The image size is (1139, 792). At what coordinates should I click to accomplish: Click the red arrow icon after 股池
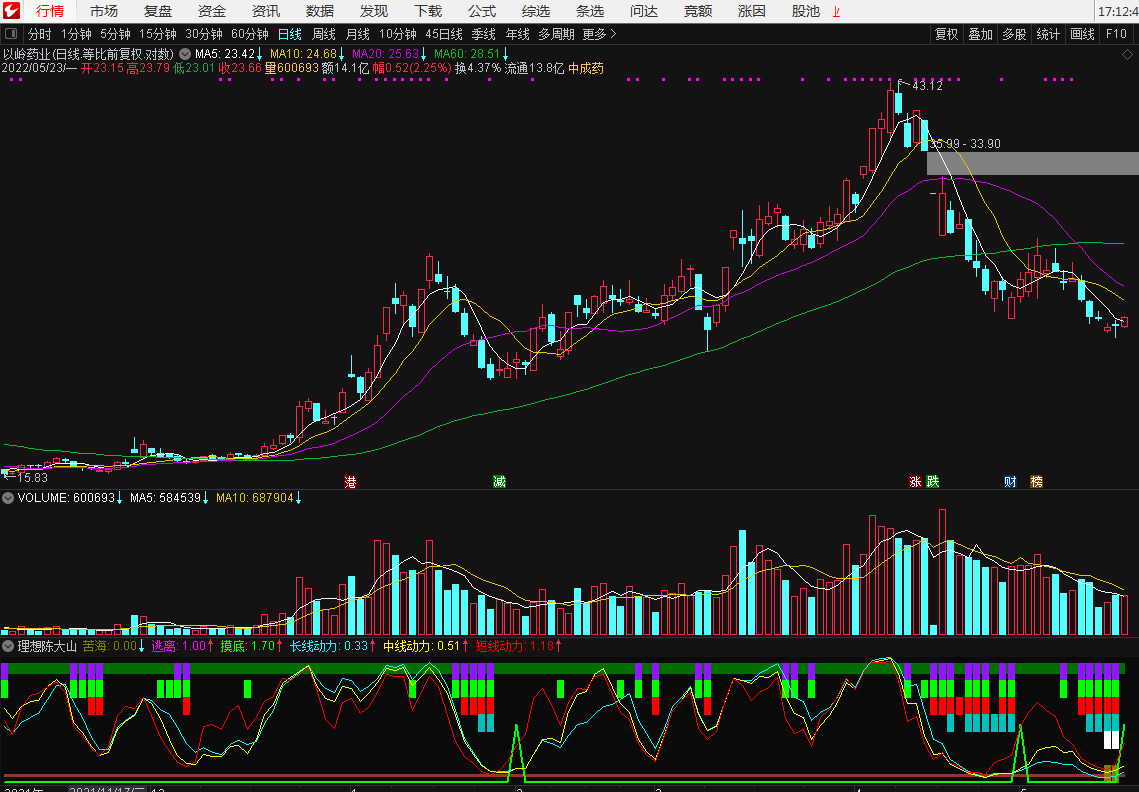837,12
